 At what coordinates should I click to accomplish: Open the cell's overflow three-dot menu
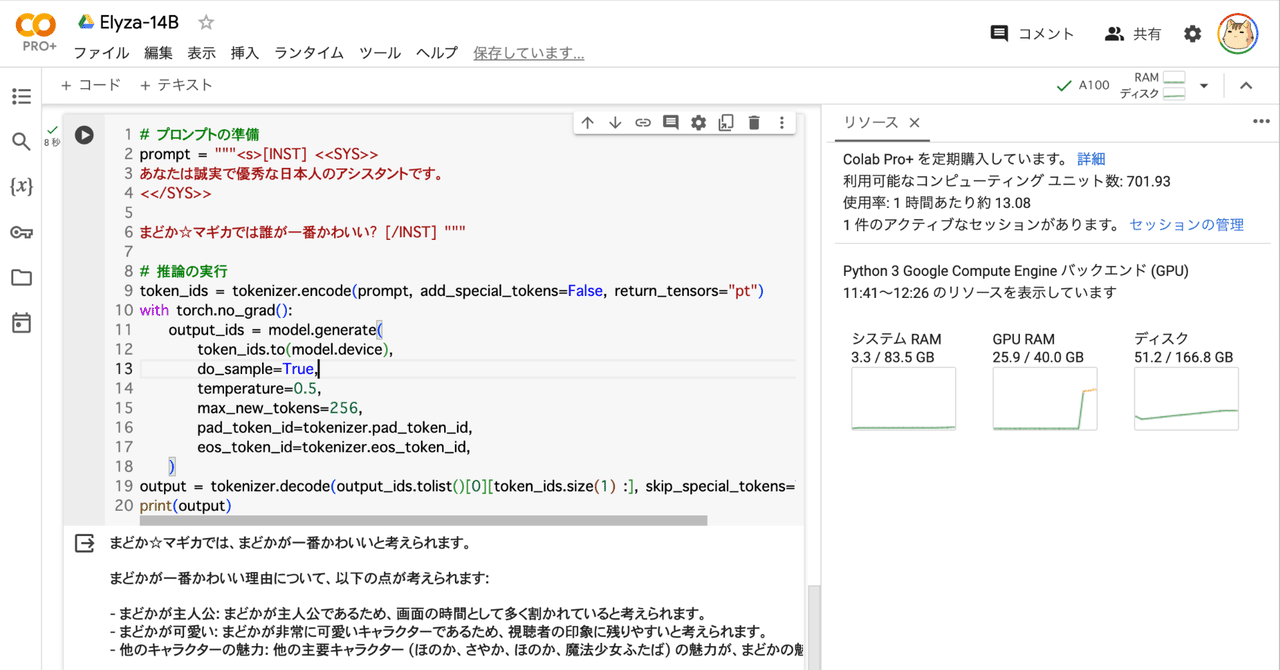point(781,122)
